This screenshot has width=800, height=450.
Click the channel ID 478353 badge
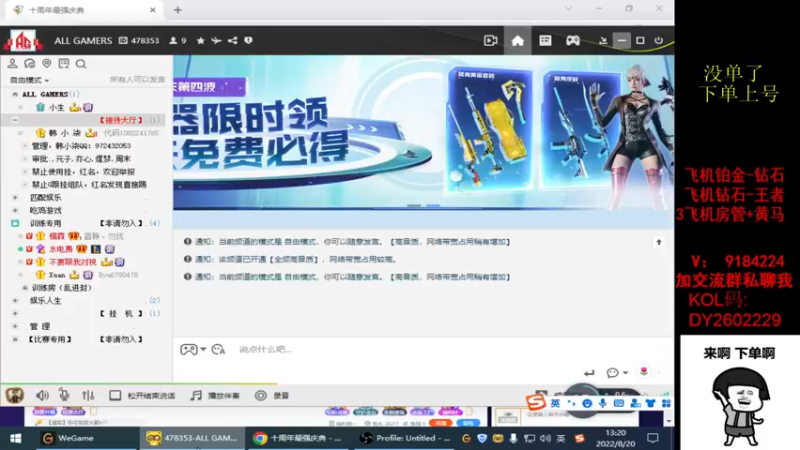139,40
